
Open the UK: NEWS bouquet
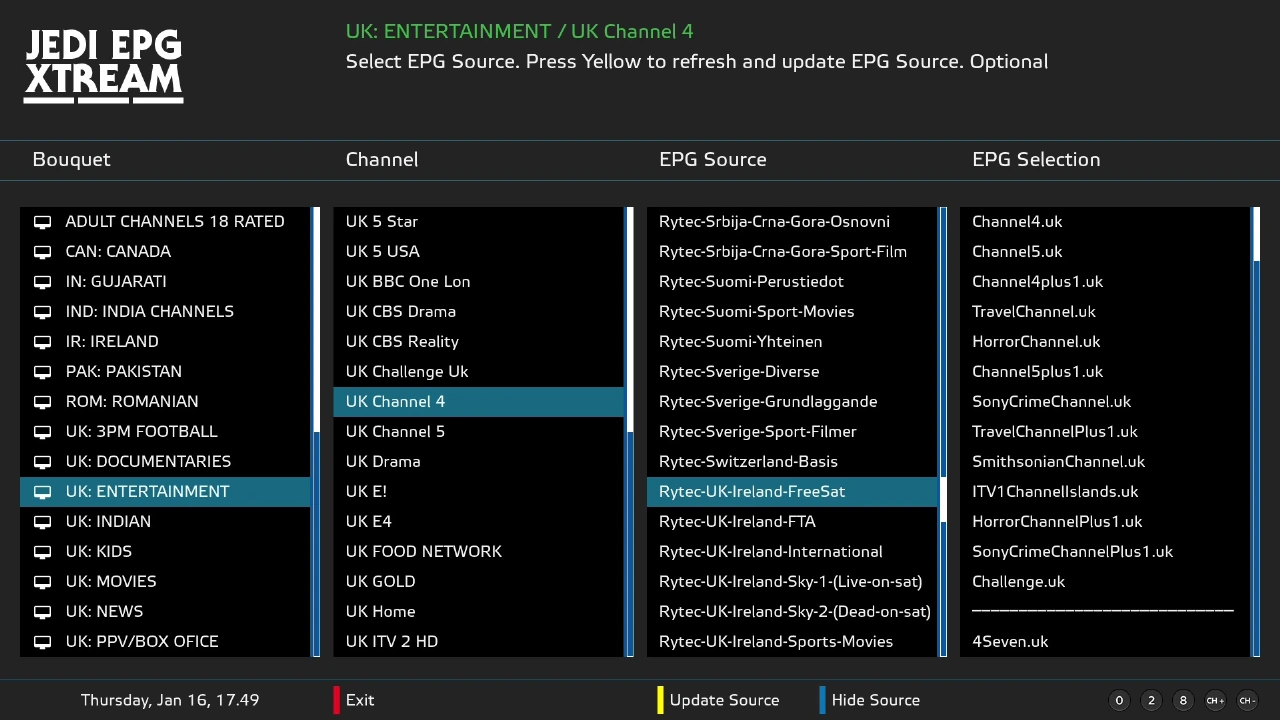(165, 612)
